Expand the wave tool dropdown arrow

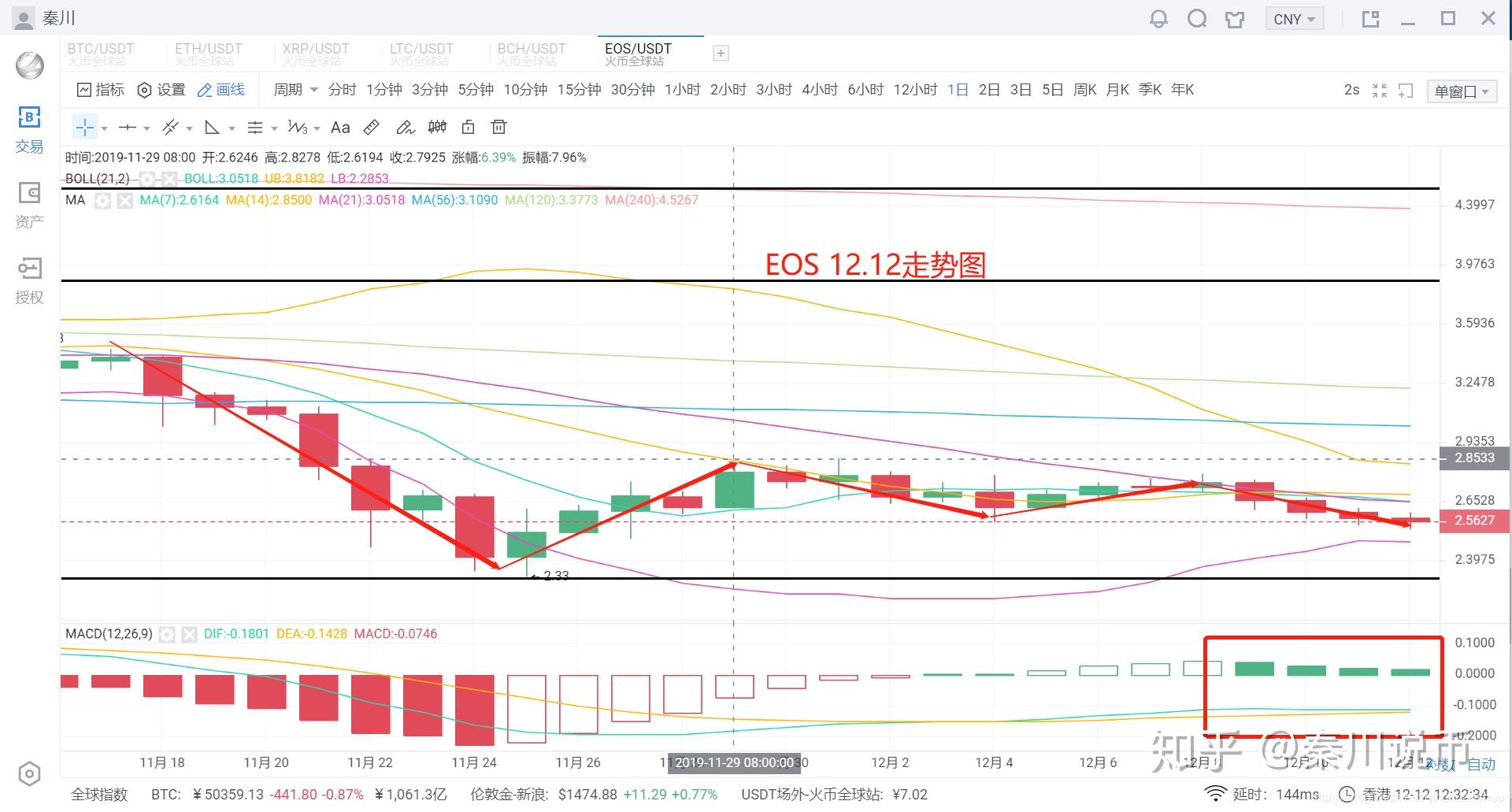click(317, 128)
